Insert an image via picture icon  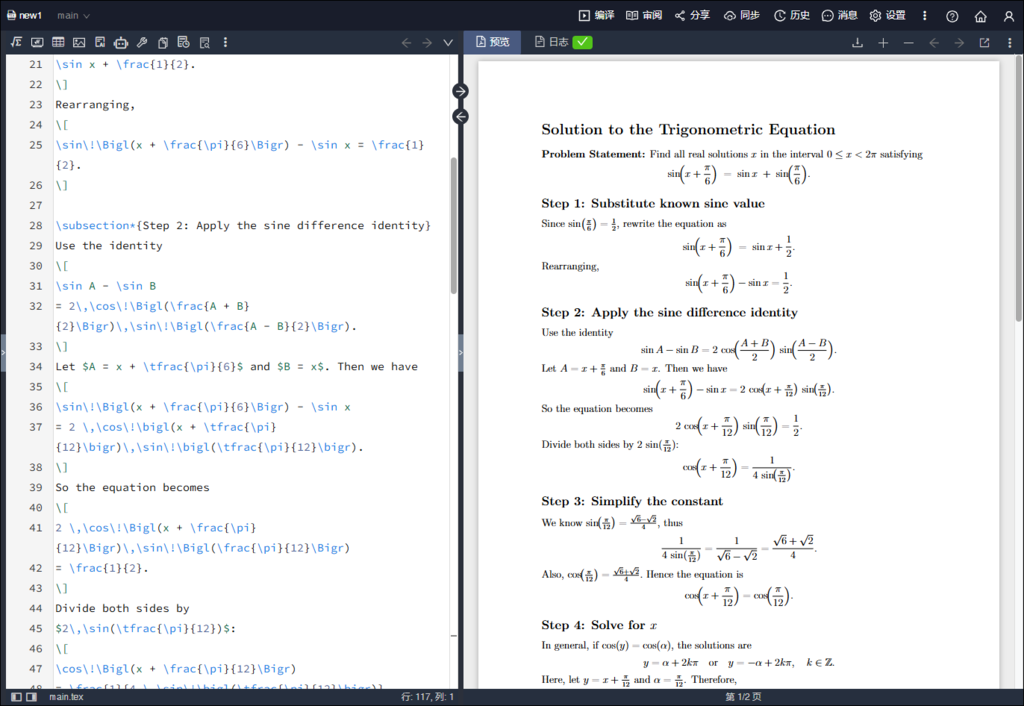point(79,42)
